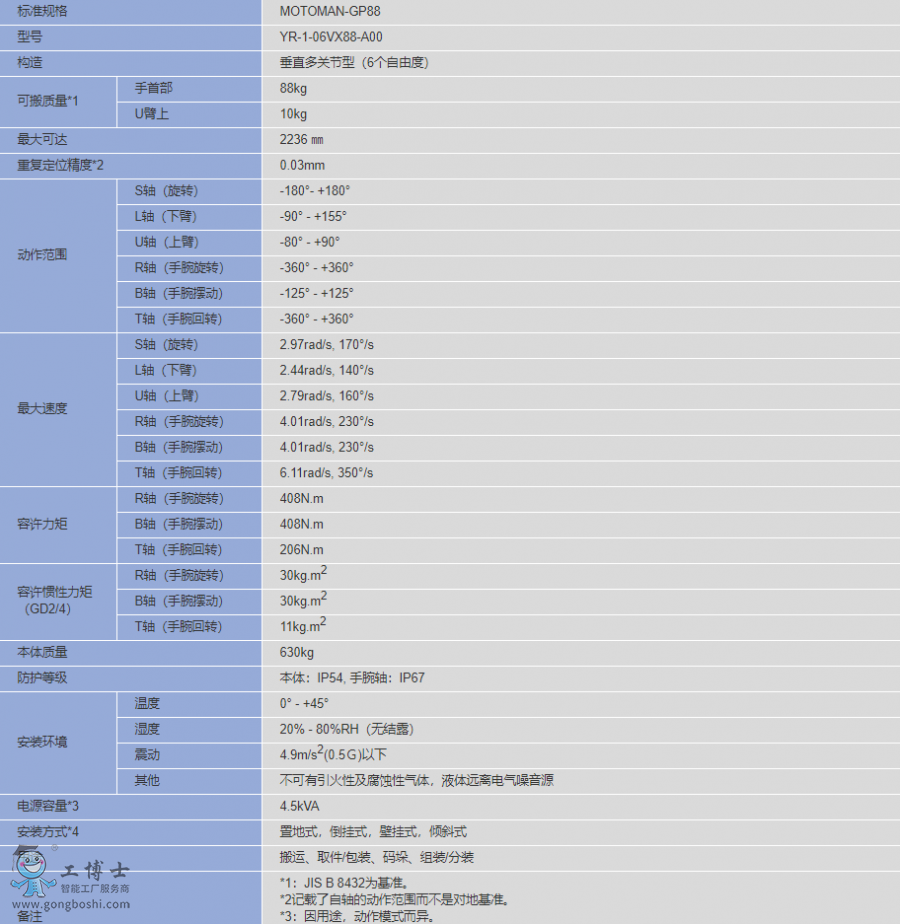Click the R轴 allowable torque "408N.m" value
Screen dimensions: 900x924
[302, 499]
